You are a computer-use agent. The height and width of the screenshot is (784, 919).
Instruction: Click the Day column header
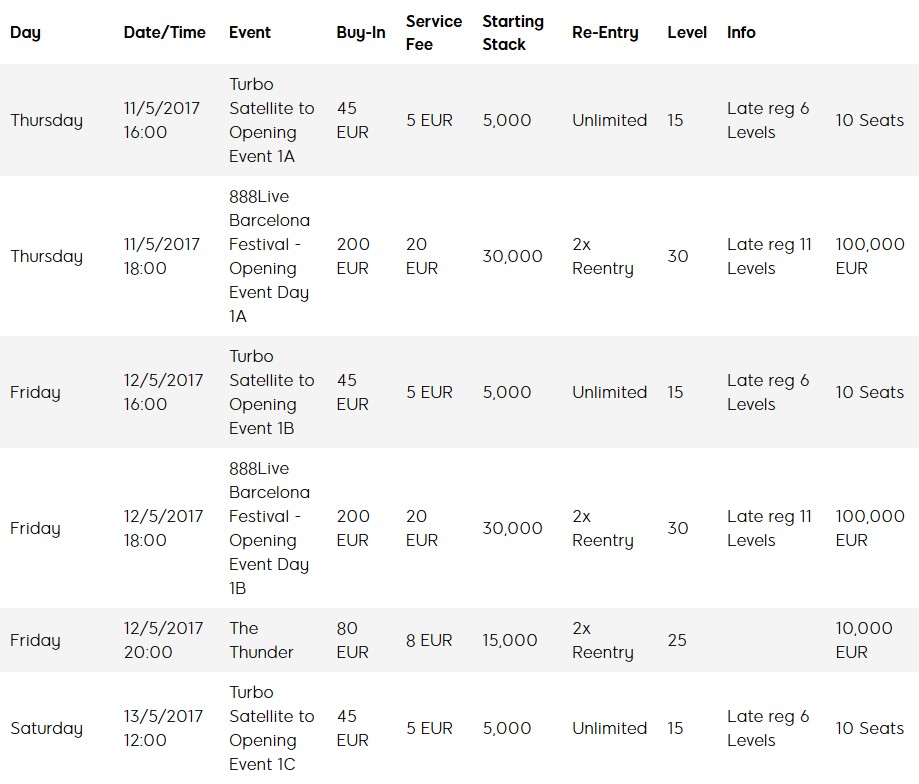pos(25,32)
